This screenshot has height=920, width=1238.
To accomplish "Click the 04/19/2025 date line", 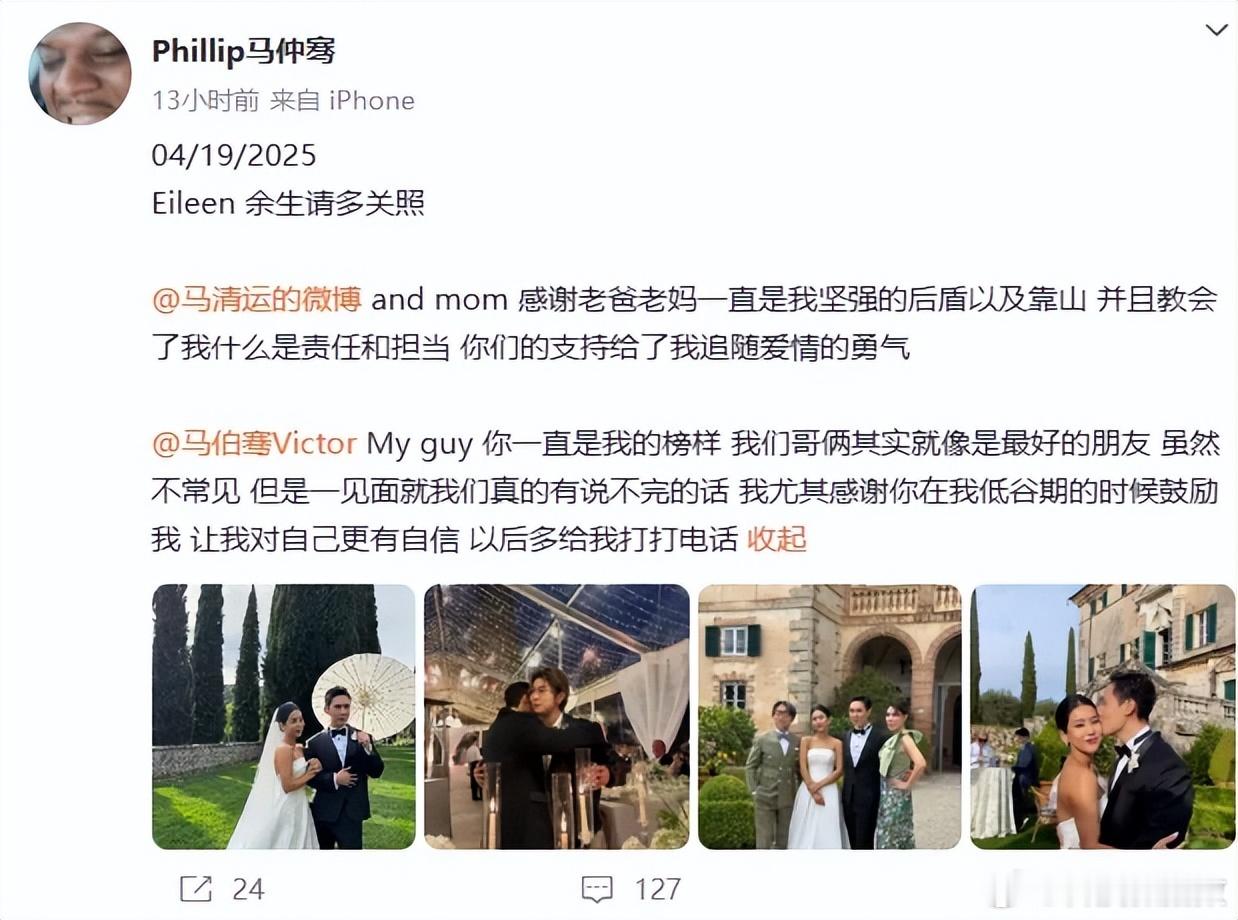I will (234, 155).
